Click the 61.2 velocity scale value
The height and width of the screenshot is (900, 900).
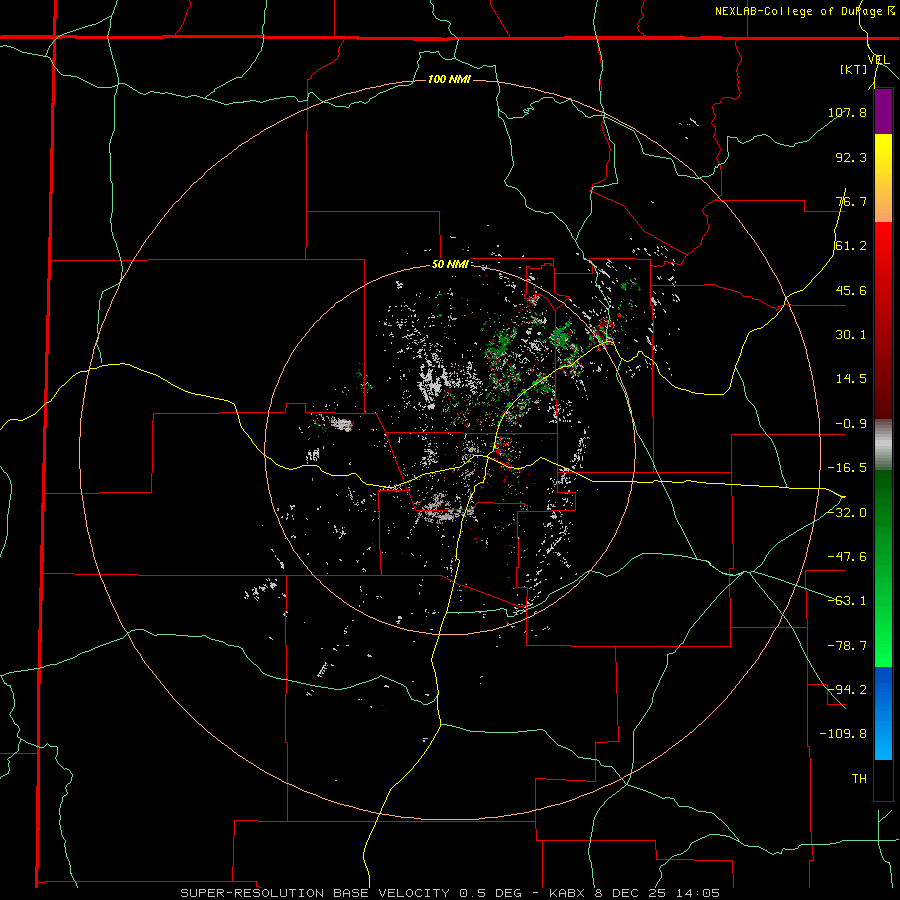(851, 246)
